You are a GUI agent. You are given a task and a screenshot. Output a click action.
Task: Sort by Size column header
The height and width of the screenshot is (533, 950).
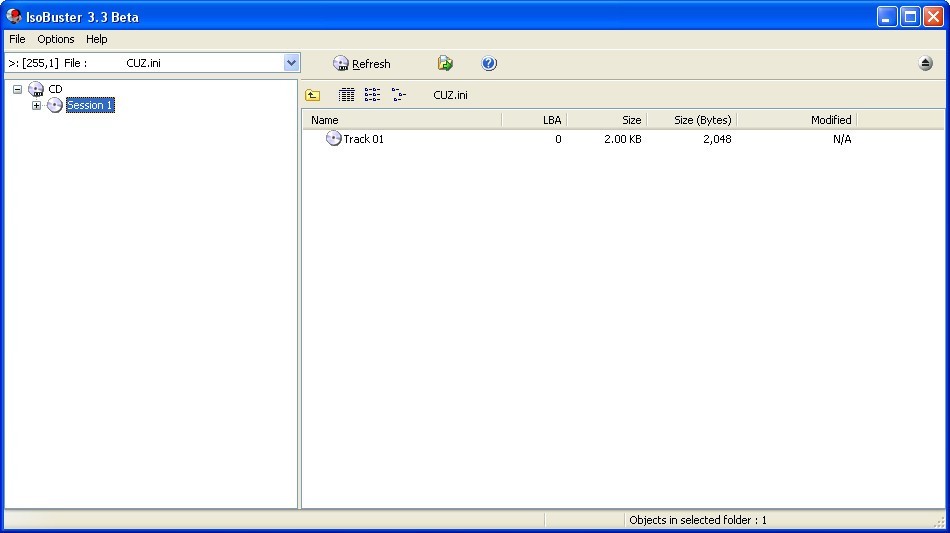pyautogui.click(x=607, y=120)
